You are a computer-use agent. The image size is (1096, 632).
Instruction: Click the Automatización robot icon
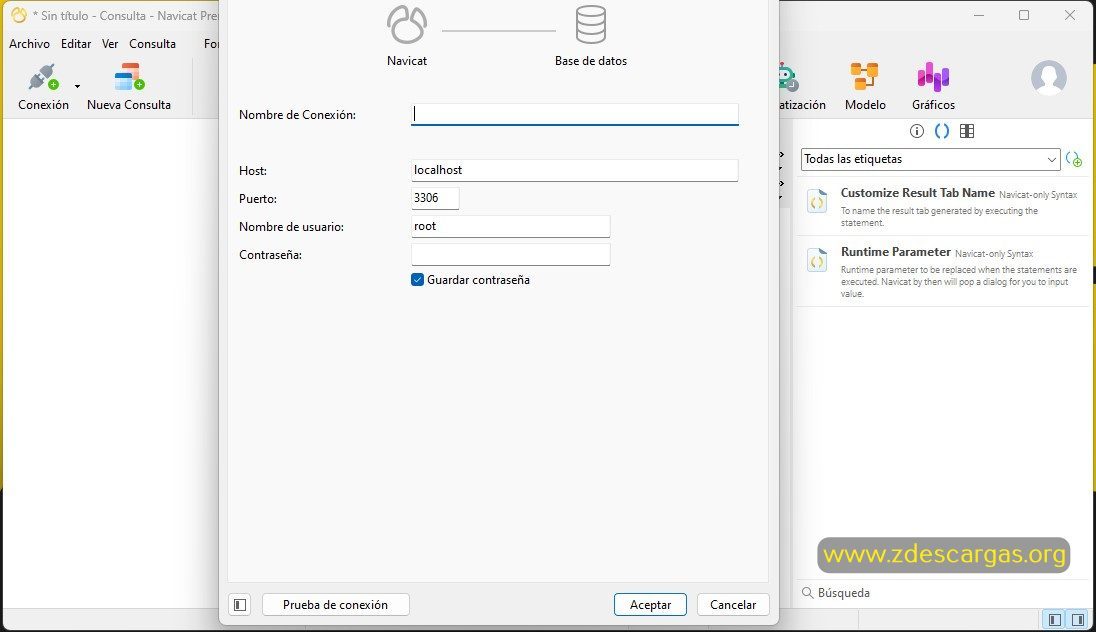click(788, 77)
